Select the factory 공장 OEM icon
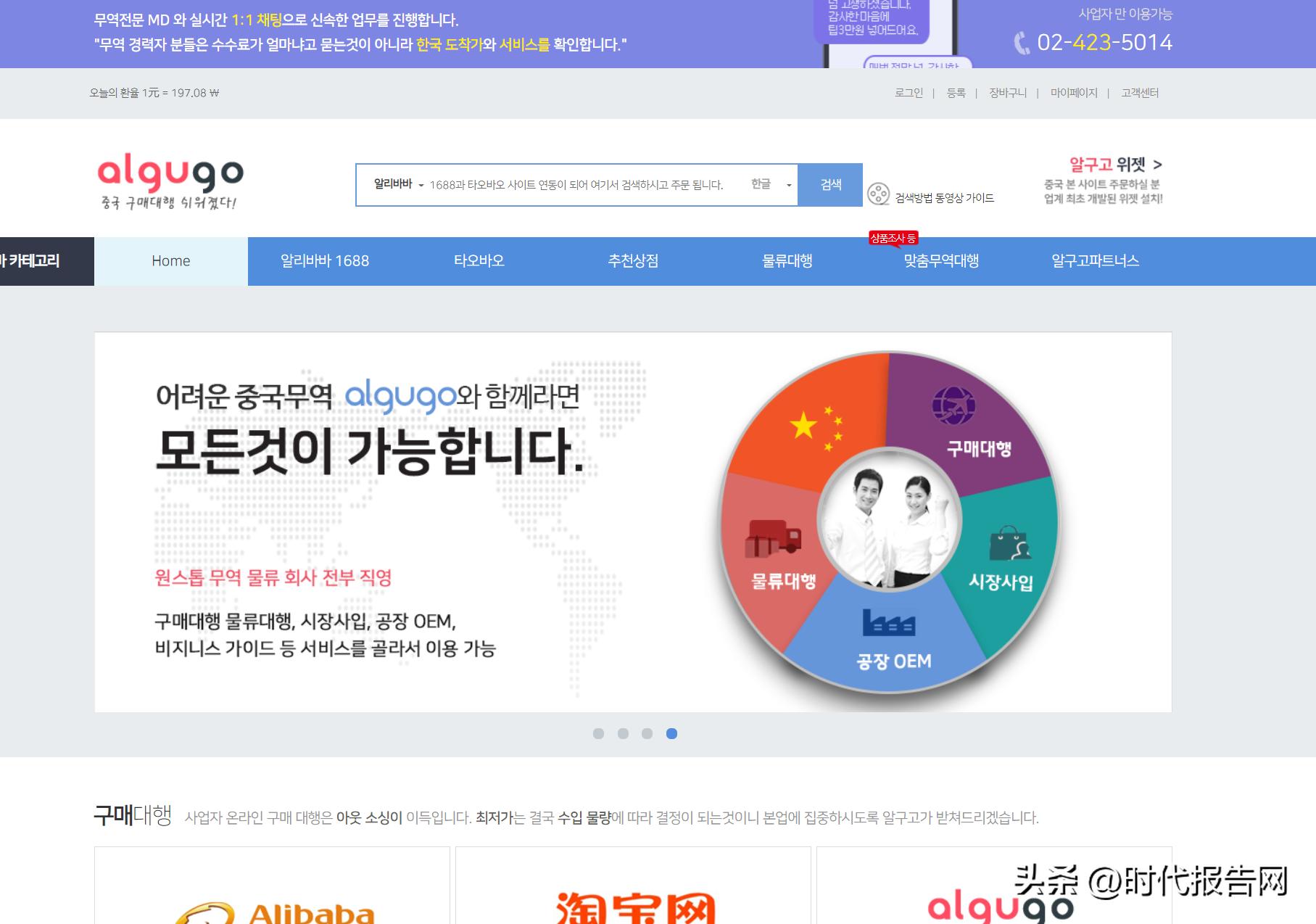The width and height of the screenshot is (1316, 924). (x=889, y=622)
